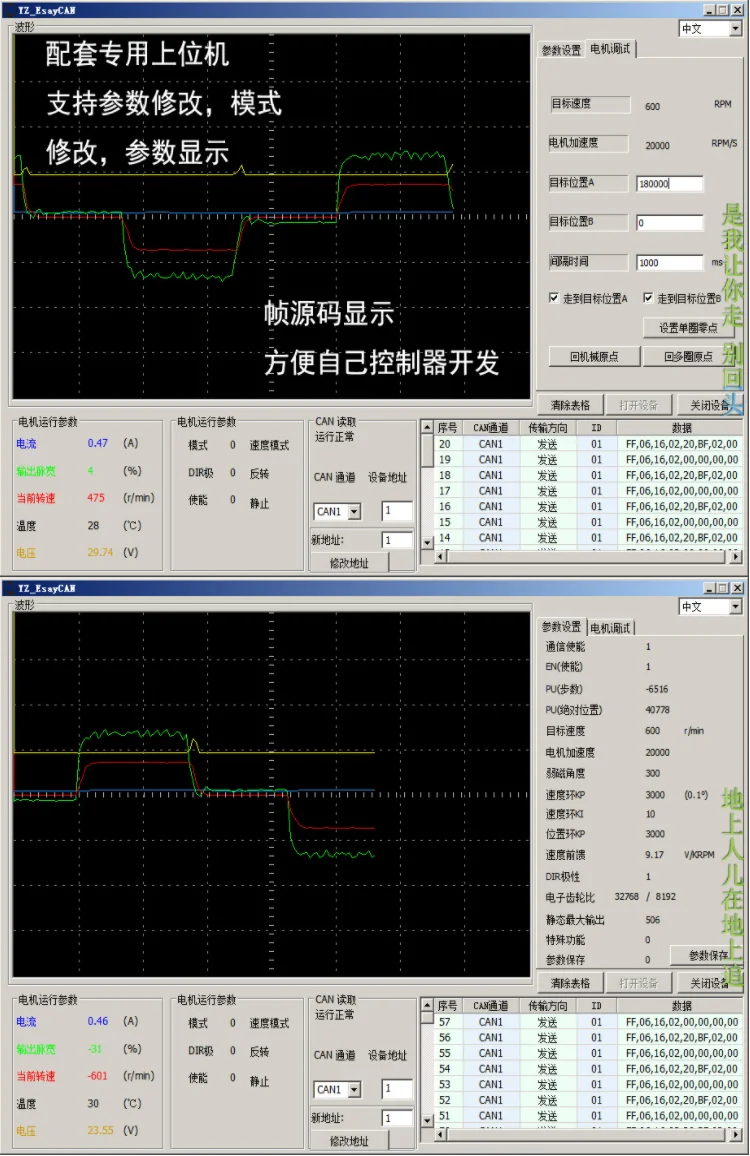
Task: Click 修改地址 button in lower window
Action: (x=349, y=1141)
